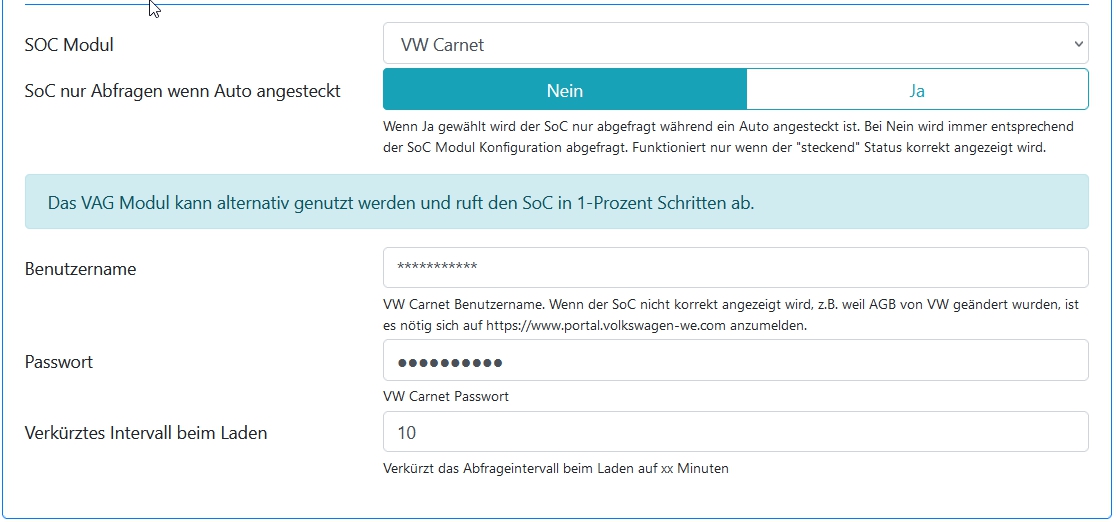Switch the plugged-in SoC option to Ja

[x=917, y=90]
